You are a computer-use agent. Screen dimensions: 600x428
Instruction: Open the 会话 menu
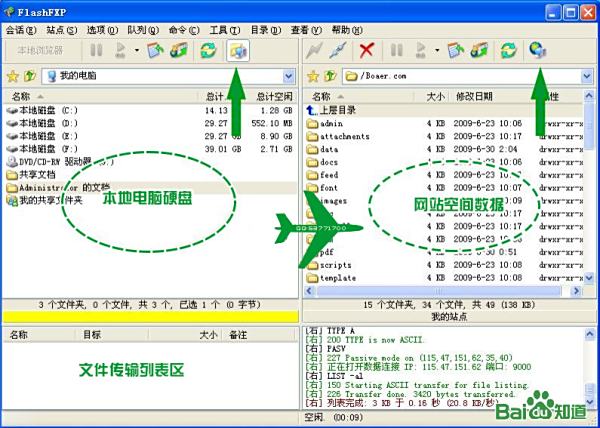(21, 30)
